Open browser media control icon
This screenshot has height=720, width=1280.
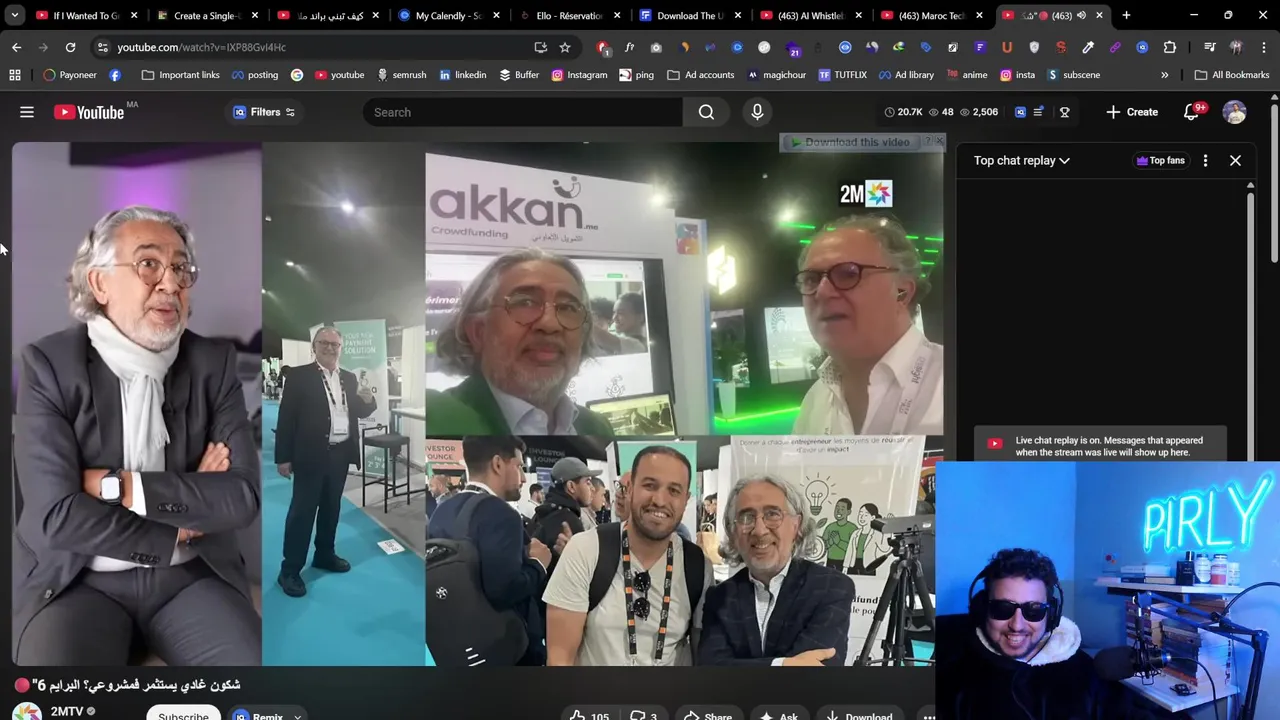coord(1209,47)
